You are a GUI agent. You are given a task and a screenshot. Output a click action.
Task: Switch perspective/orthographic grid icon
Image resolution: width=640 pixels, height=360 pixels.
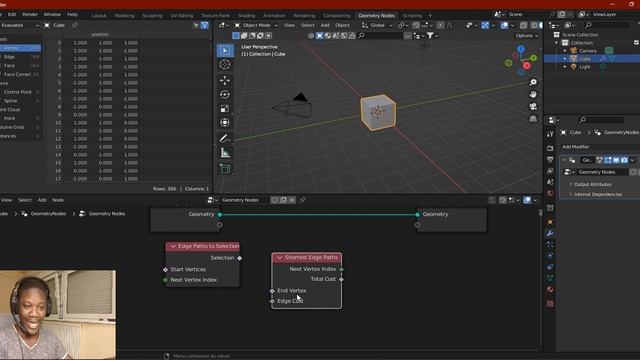(x=533, y=119)
